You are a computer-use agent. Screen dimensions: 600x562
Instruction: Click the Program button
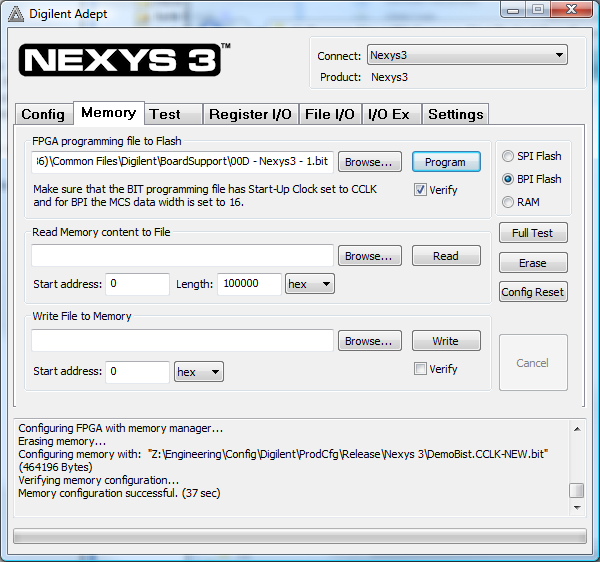446,162
